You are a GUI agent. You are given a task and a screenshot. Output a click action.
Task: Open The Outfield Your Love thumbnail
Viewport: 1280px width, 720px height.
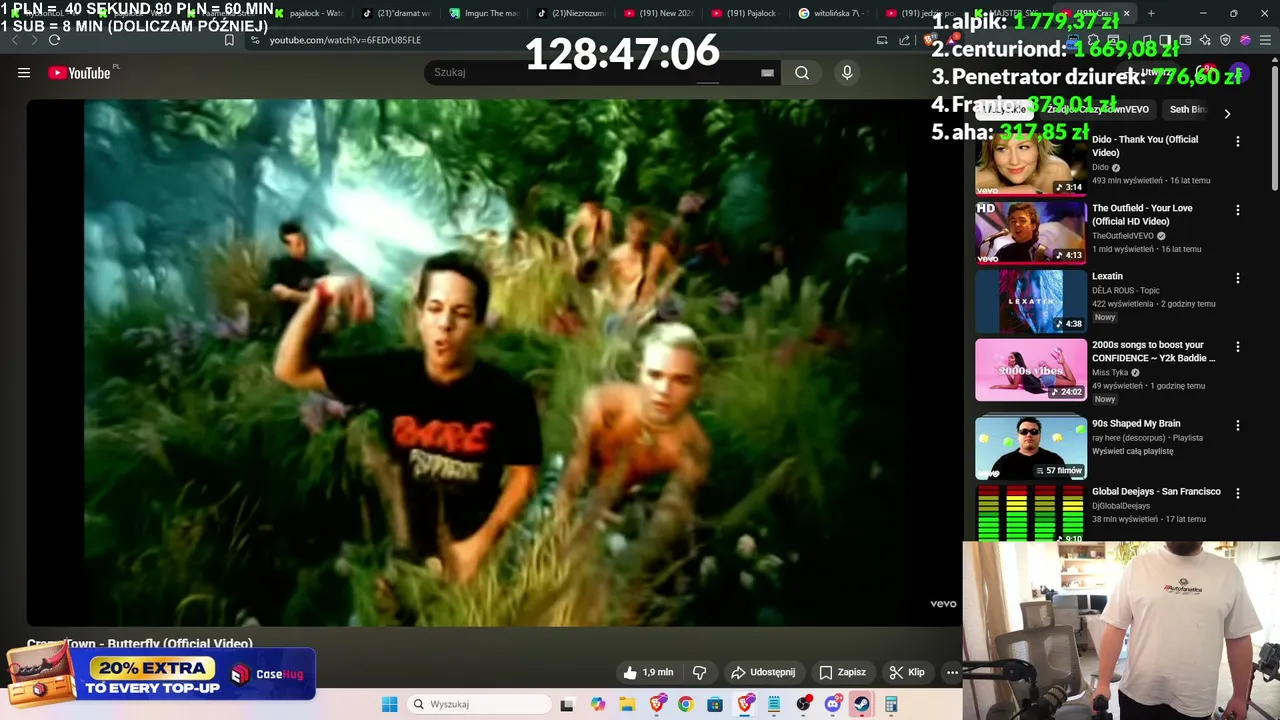(1031, 232)
